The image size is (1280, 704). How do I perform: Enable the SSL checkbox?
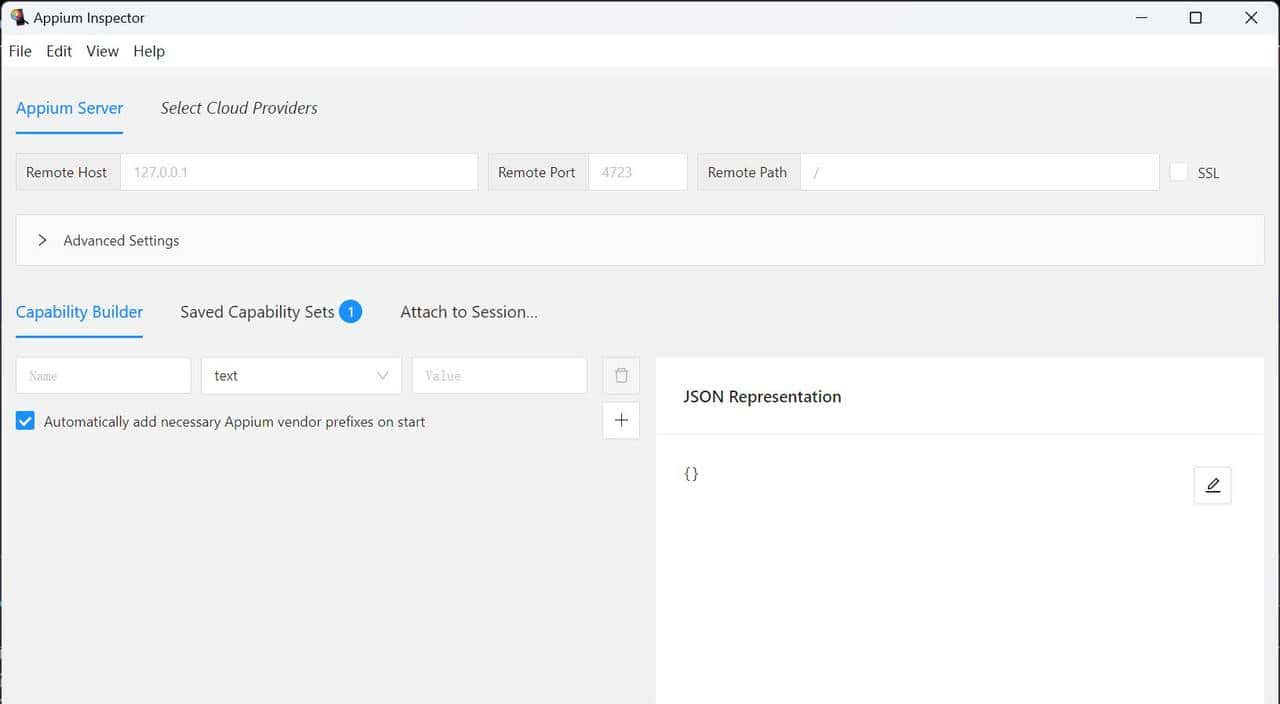(1178, 172)
